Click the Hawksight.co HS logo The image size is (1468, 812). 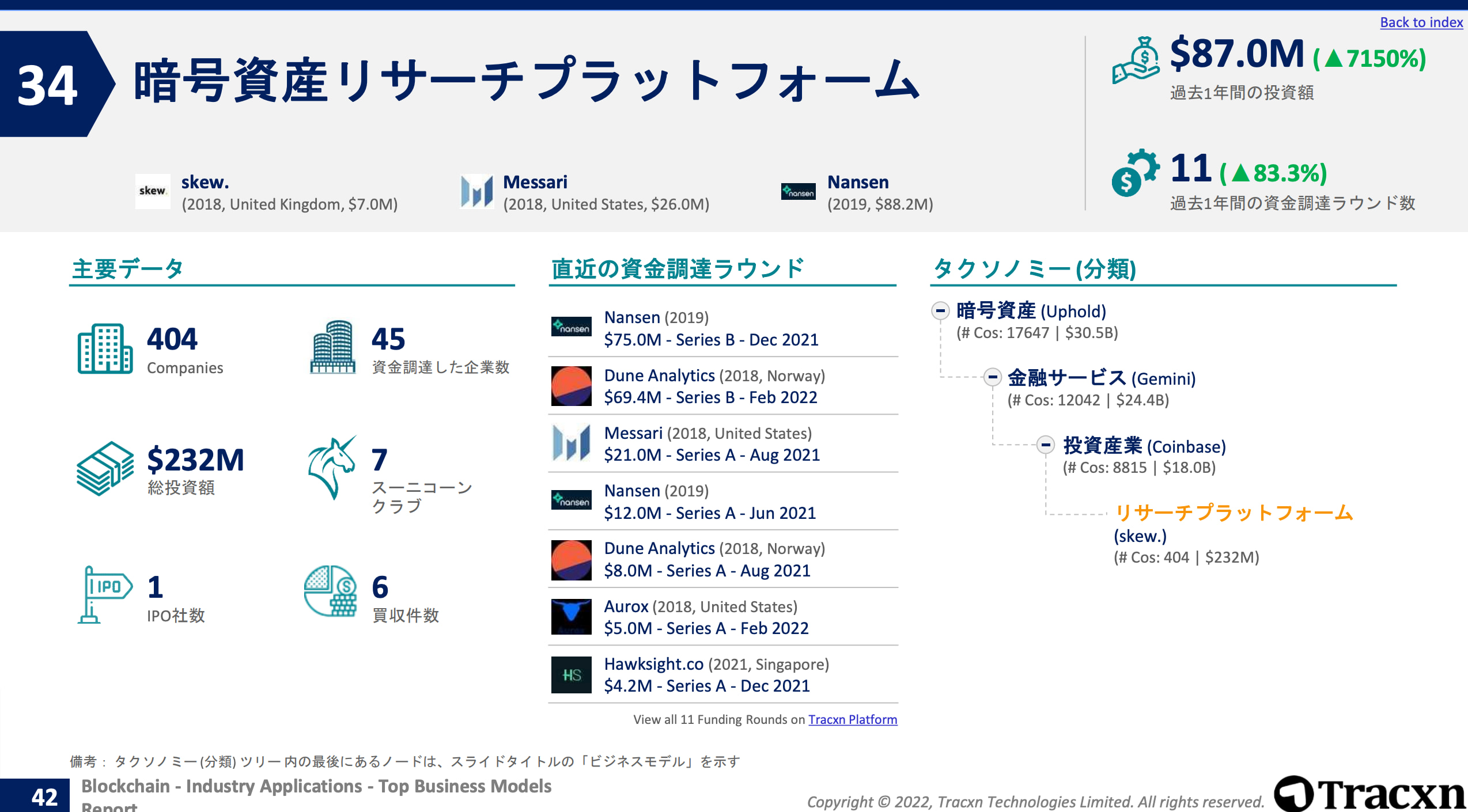pyautogui.click(x=571, y=674)
